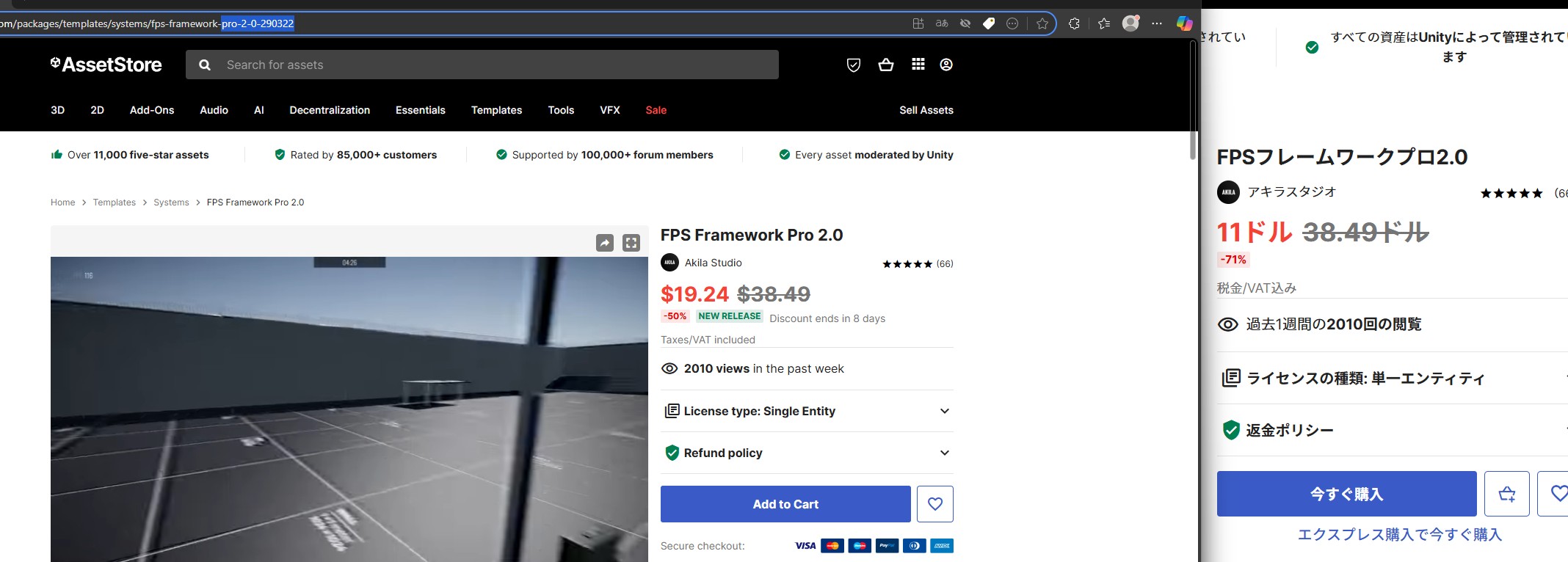Enter fullscreen for the media preview
This screenshot has height=562, width=1568.
[x=631, y=243]
